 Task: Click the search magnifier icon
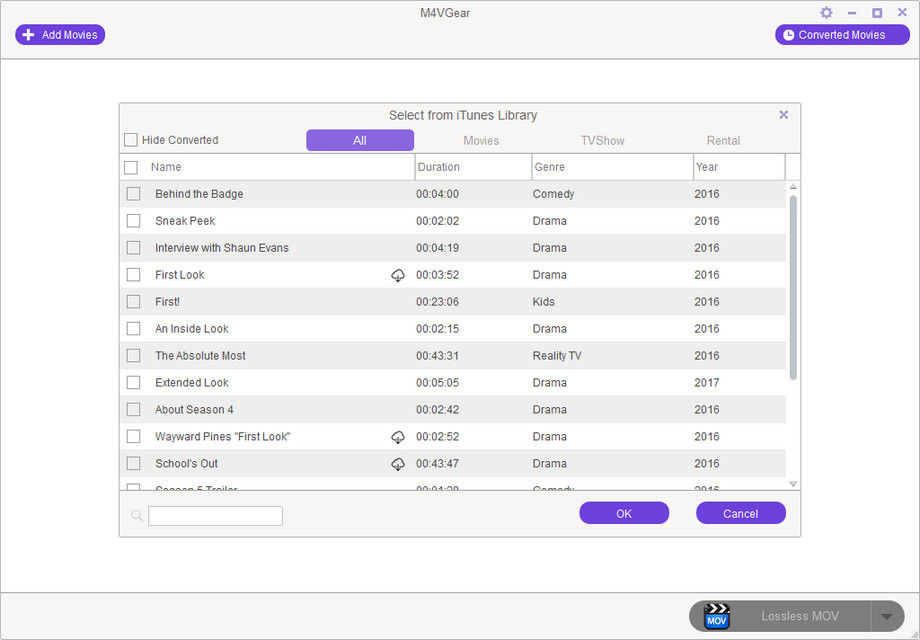click(x=137, y=516)
